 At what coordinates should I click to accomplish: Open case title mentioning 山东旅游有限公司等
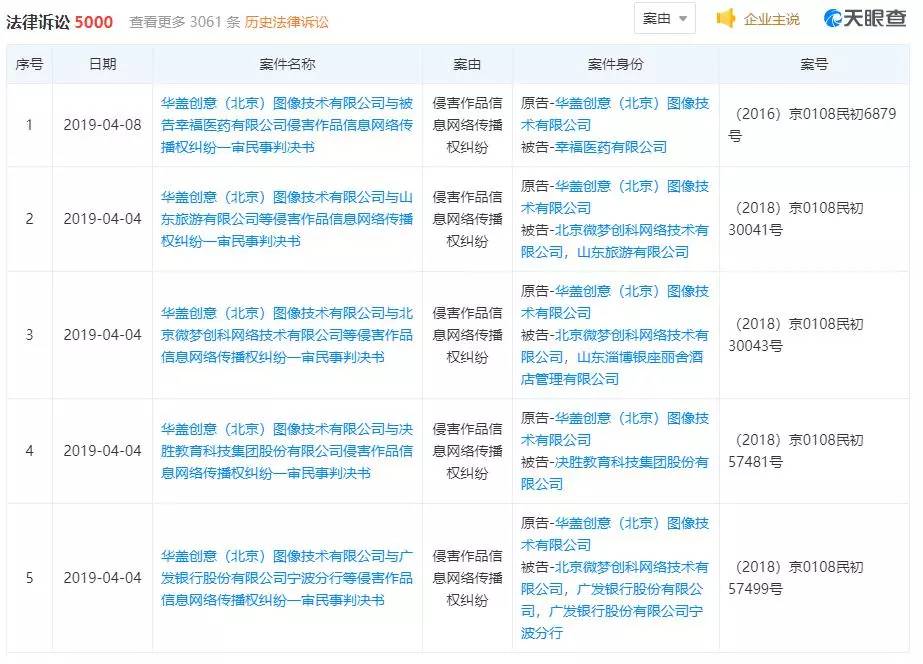point(287,219)
